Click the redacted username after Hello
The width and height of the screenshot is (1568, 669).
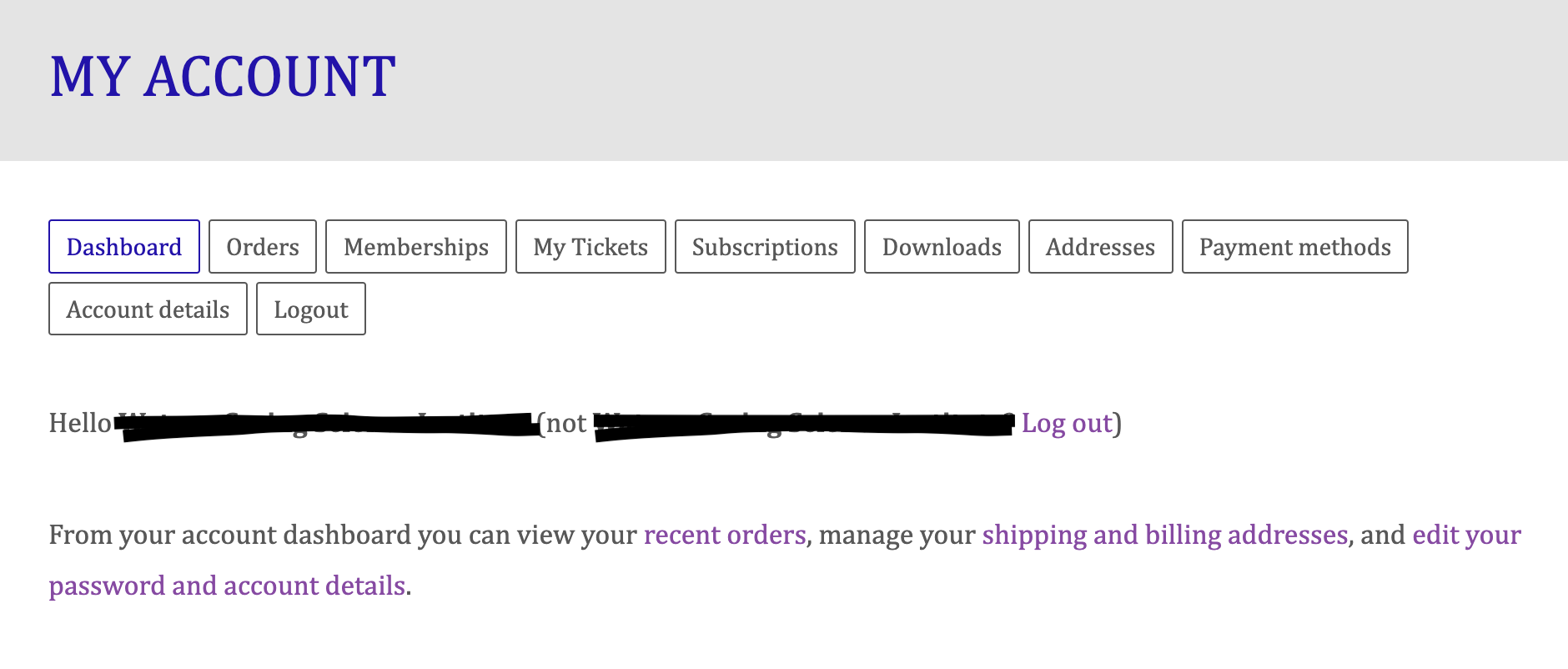click(x=327, y=425)
